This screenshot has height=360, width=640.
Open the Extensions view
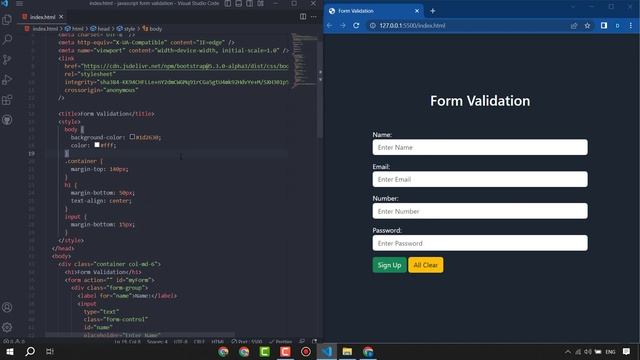tap(7, 100)
